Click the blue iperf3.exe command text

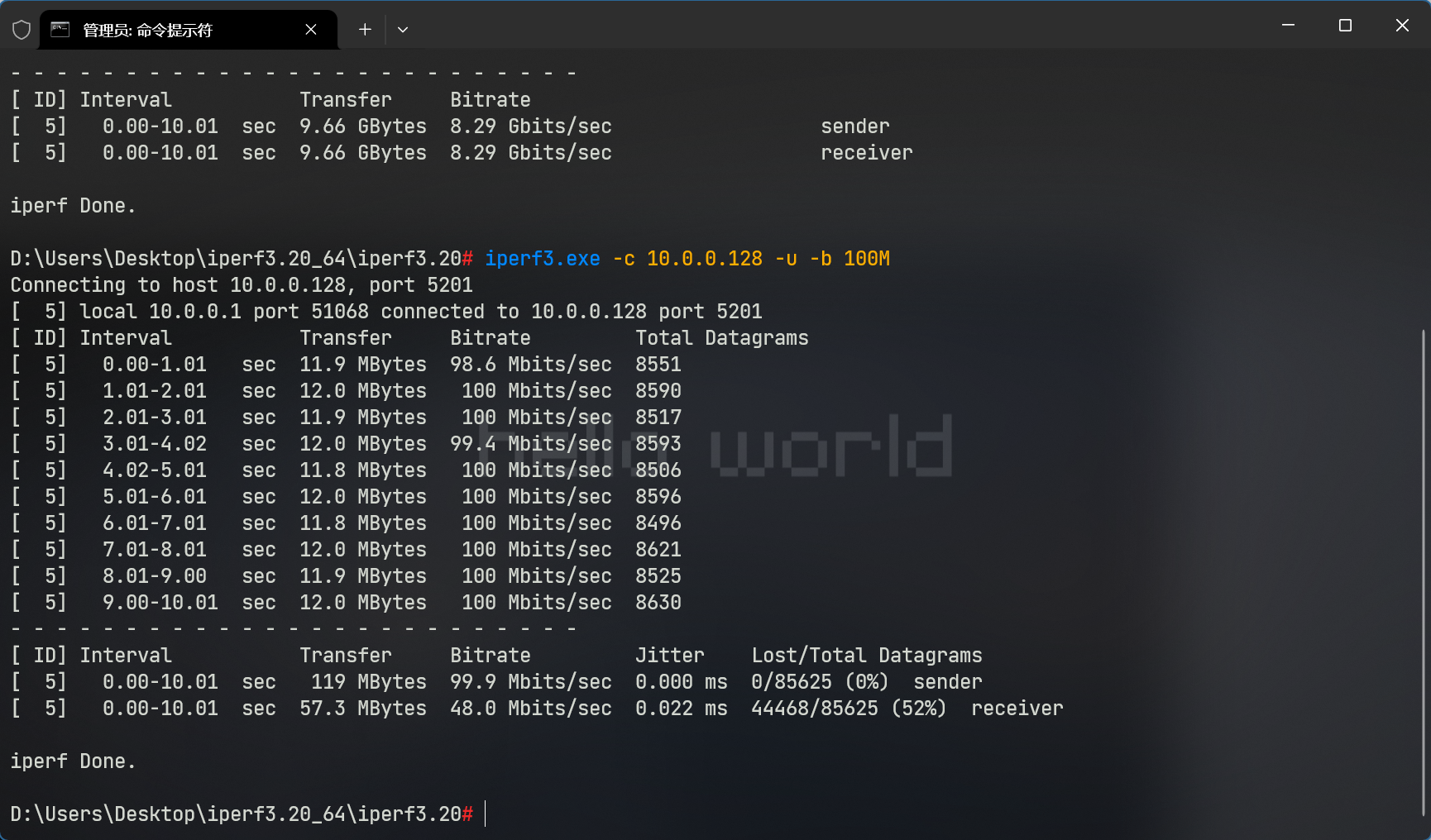tap(542, 259)
